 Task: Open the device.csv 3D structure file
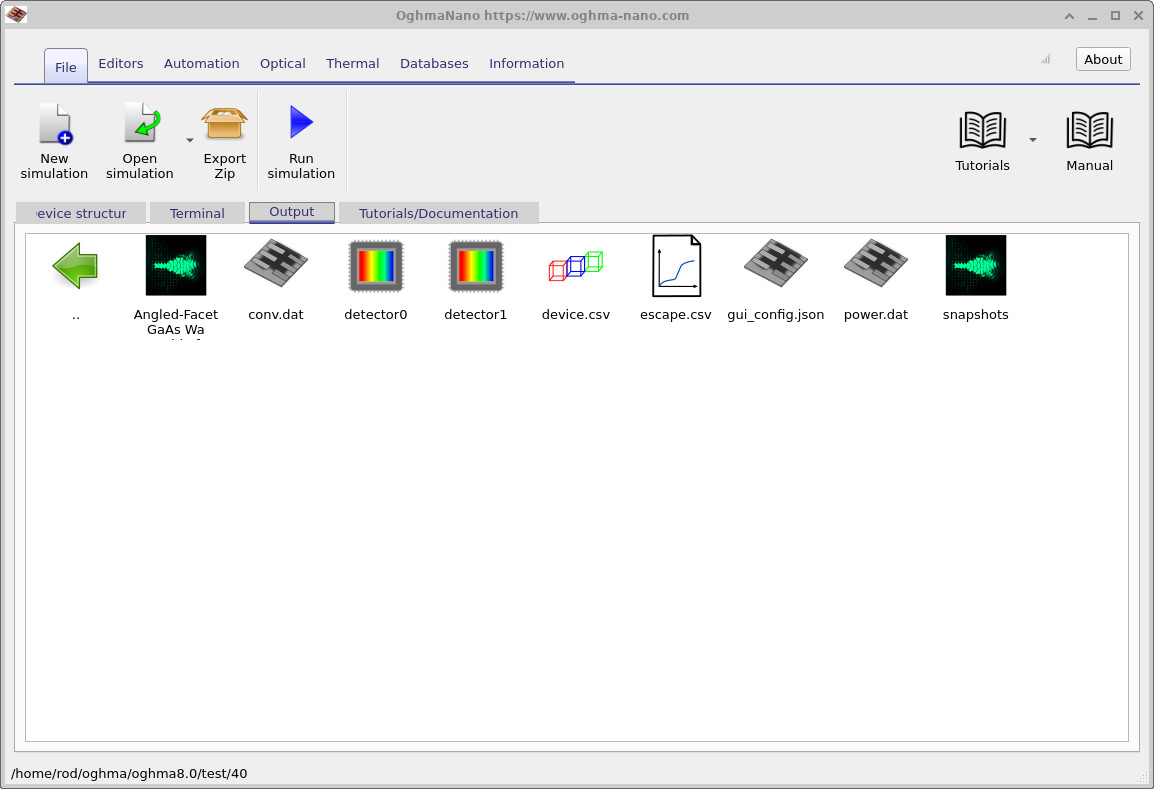point(575,265)
